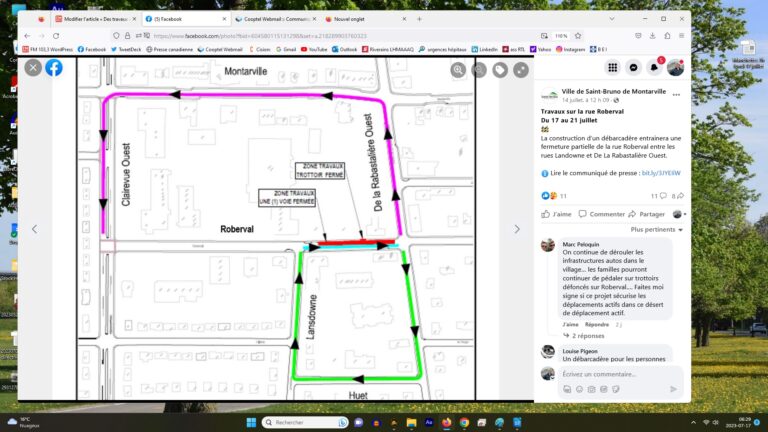Go to the next photo
This screenshot has height=432, width=768.
pos(517,229)
